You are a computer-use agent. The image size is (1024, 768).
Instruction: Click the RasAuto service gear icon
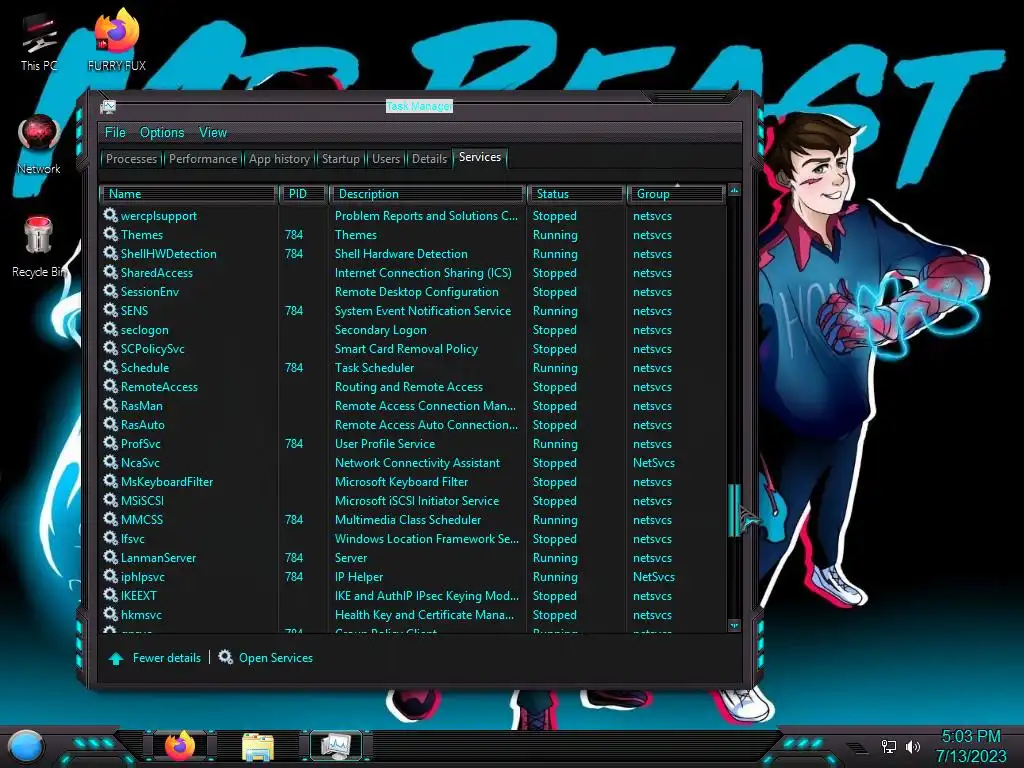[x=110, y=424]
